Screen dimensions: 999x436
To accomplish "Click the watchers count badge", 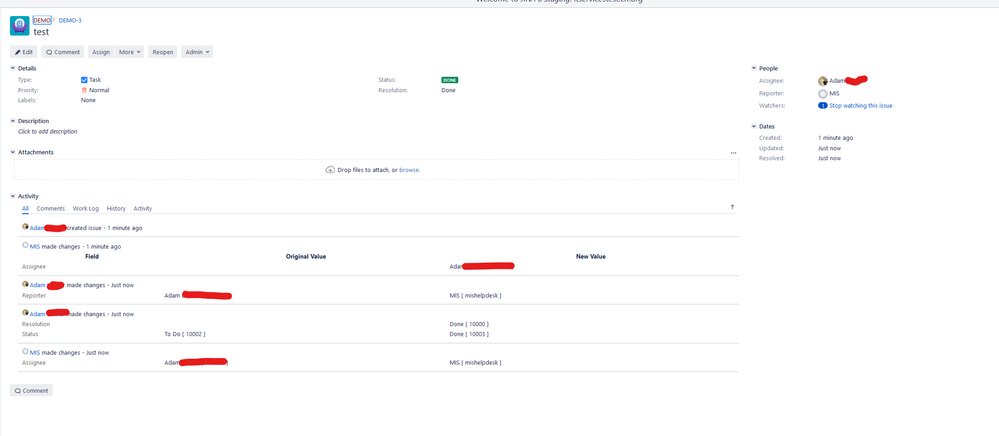I will tap(823, 106).
